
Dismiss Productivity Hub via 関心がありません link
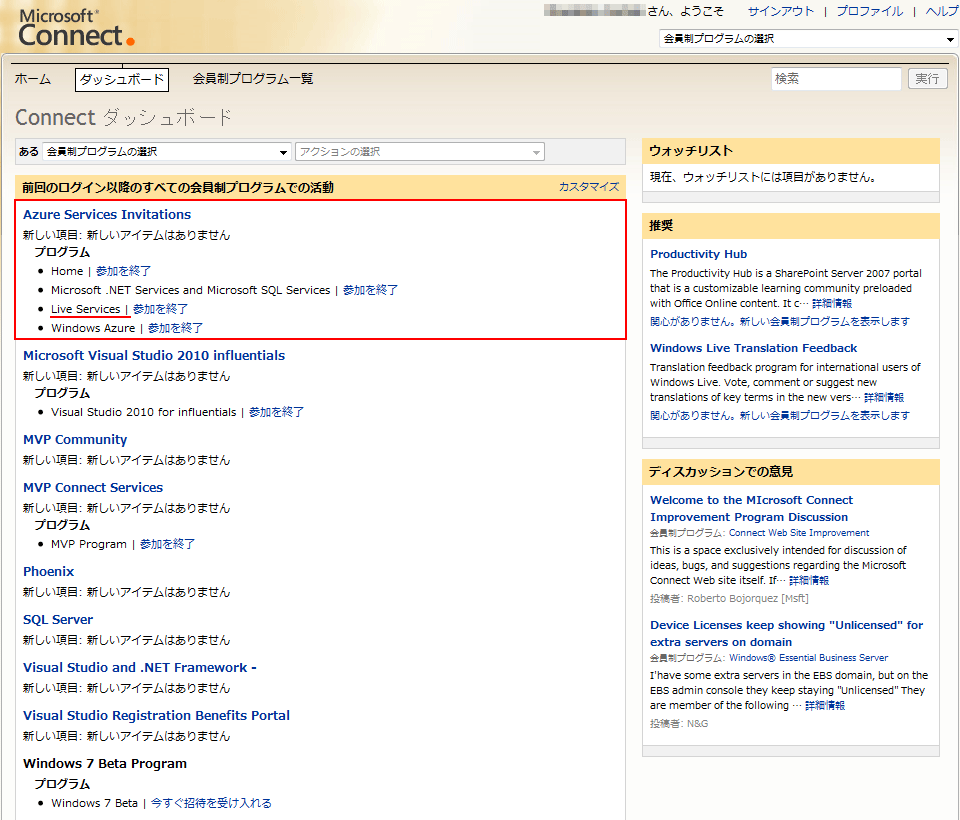780,322
